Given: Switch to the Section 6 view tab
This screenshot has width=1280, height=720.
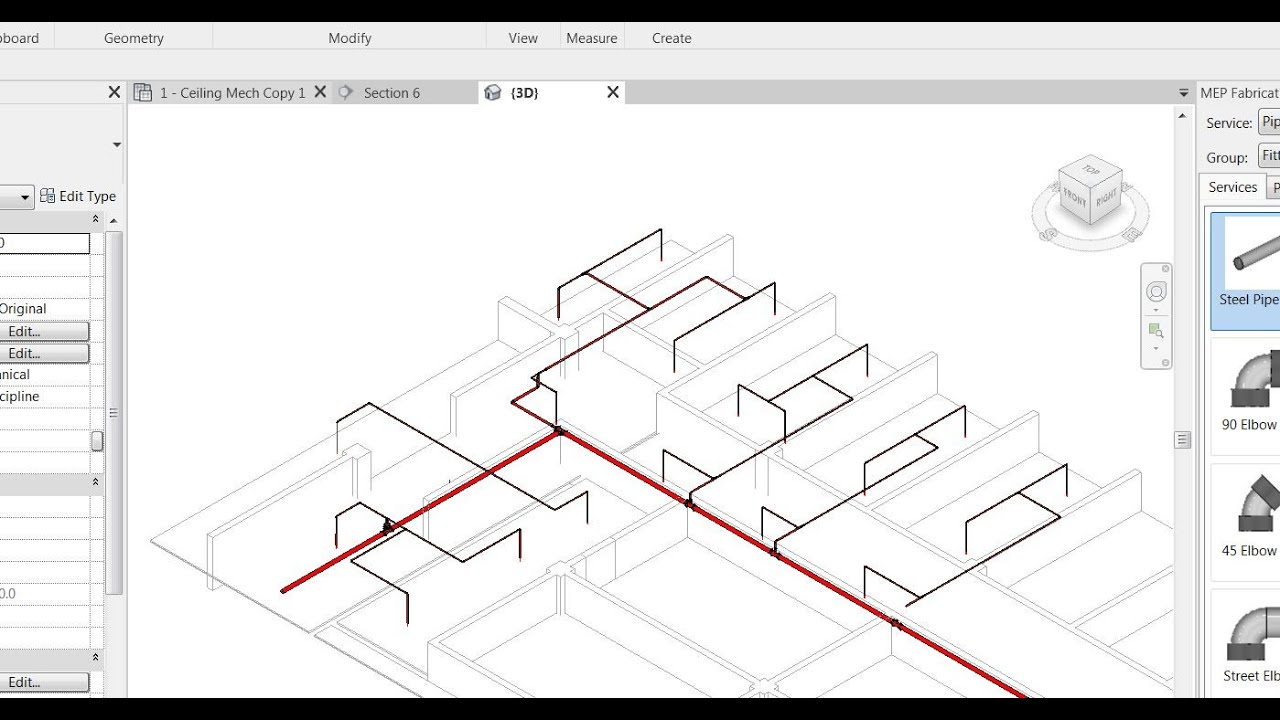Looking at the screenshot, I should tap(392, 93).
